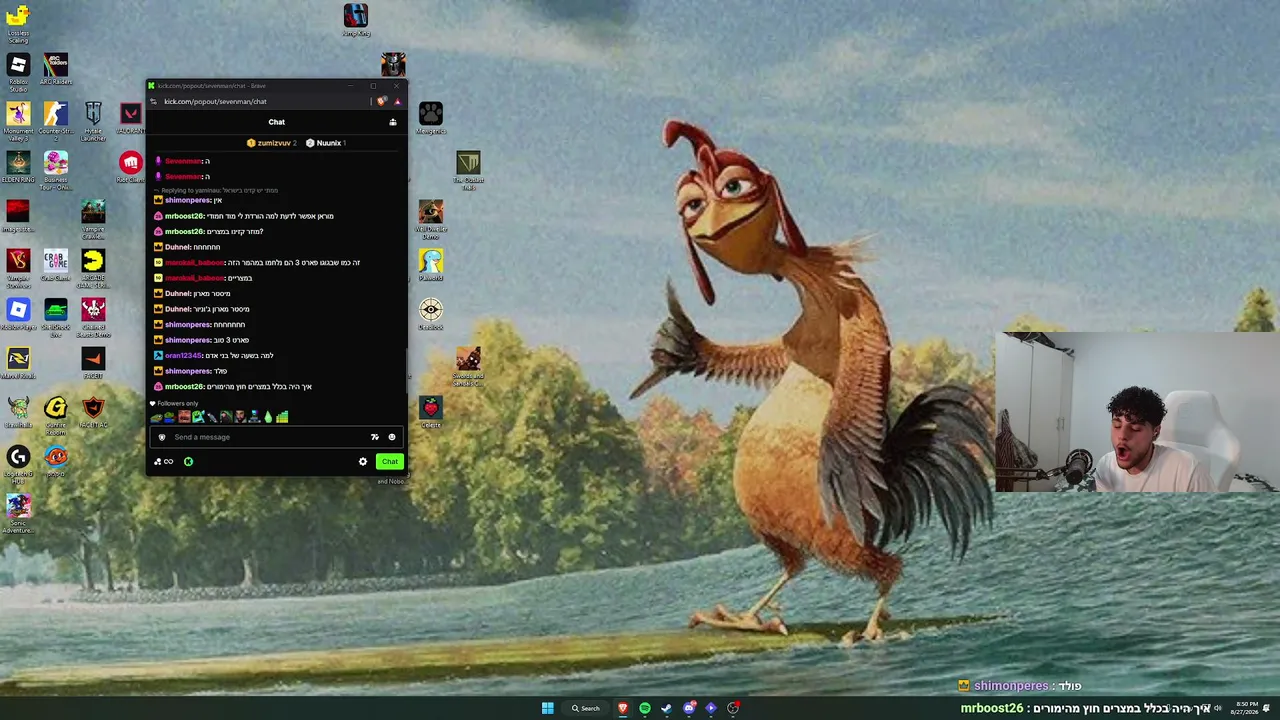Screen dimensions: 1280x720
Task: Open the chat identity shield icon
Action: click(162, 437)
